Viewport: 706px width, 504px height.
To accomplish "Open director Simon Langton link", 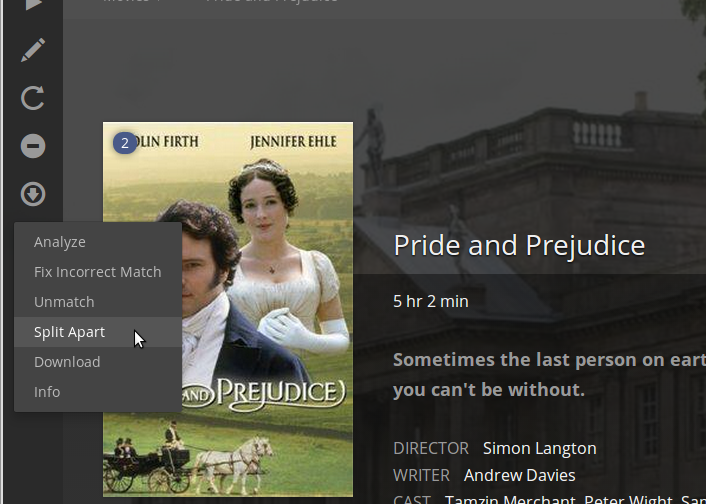I will coord(539,448).
